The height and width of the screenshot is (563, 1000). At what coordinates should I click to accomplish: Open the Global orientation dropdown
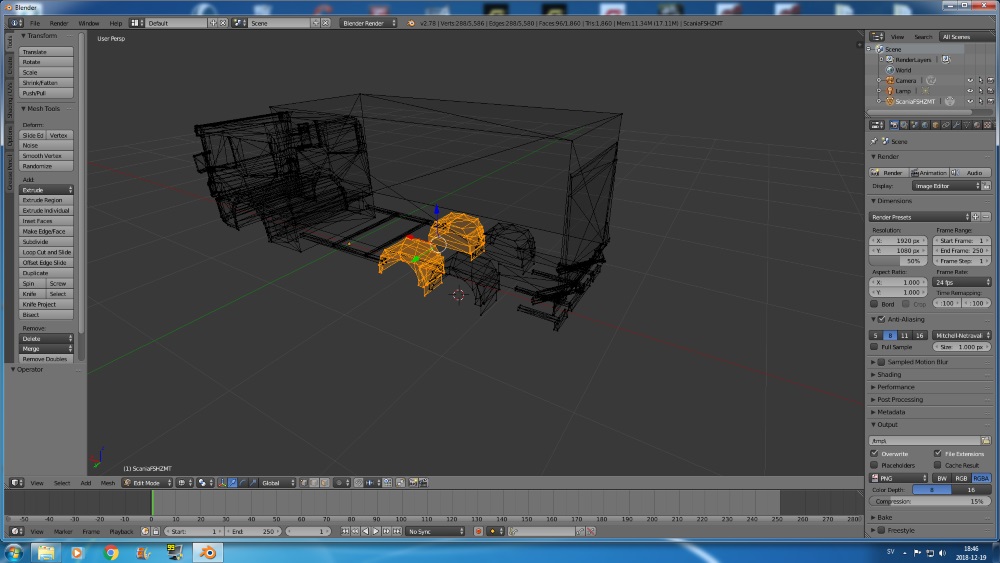point(279,483)
